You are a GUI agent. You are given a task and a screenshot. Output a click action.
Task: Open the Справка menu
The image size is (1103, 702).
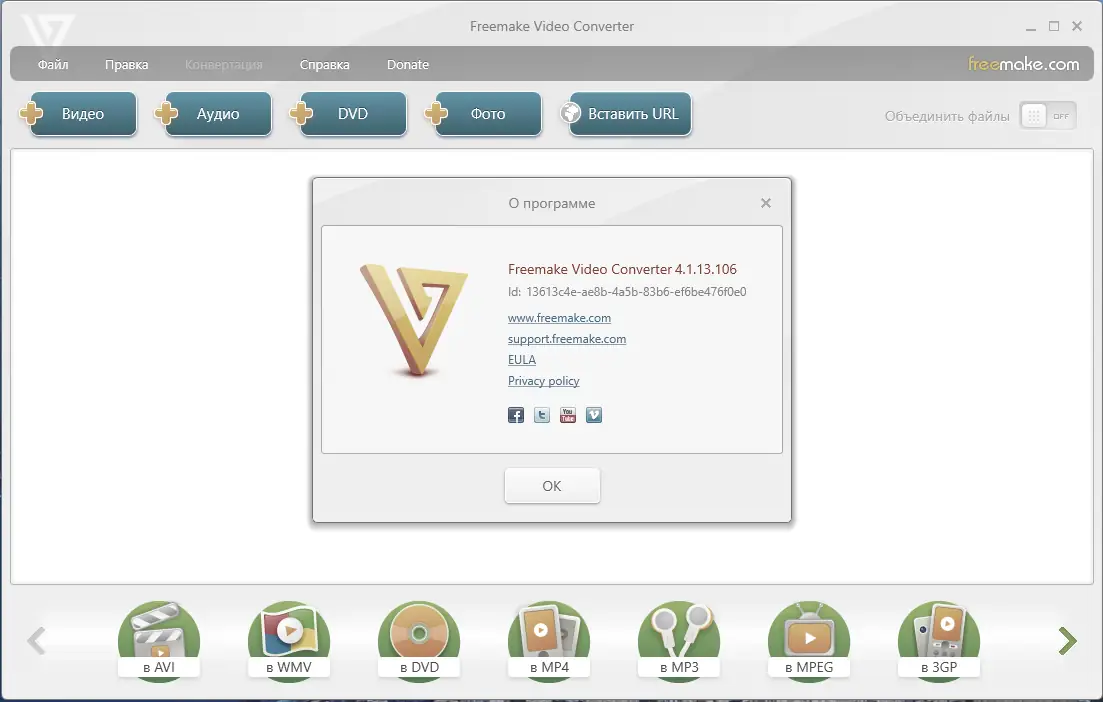tap(324, 64)
